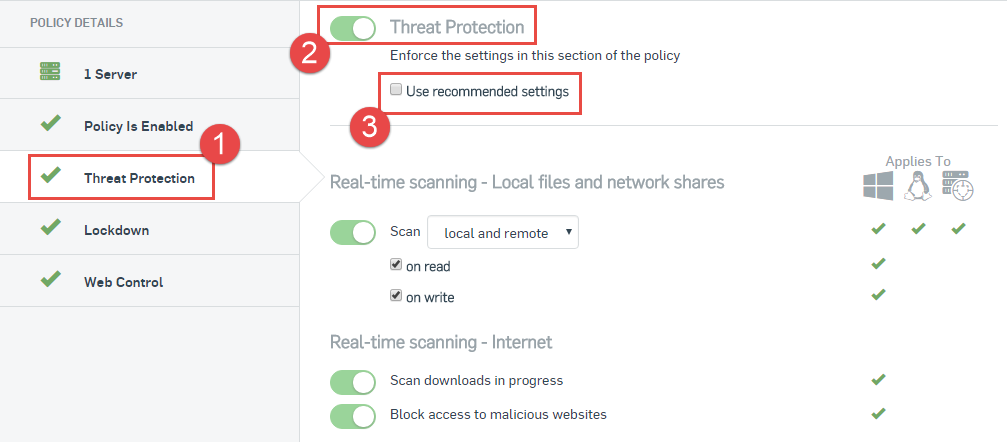Click green checkmark beside Web Control
This screenshot has width=1007, height=442.
[50, 279]
